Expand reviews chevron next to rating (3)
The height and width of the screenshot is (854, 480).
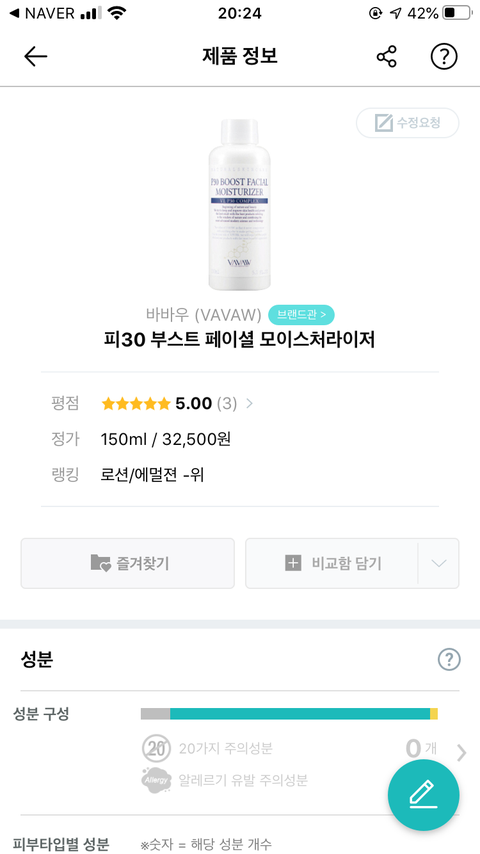(x=250, y=404)
